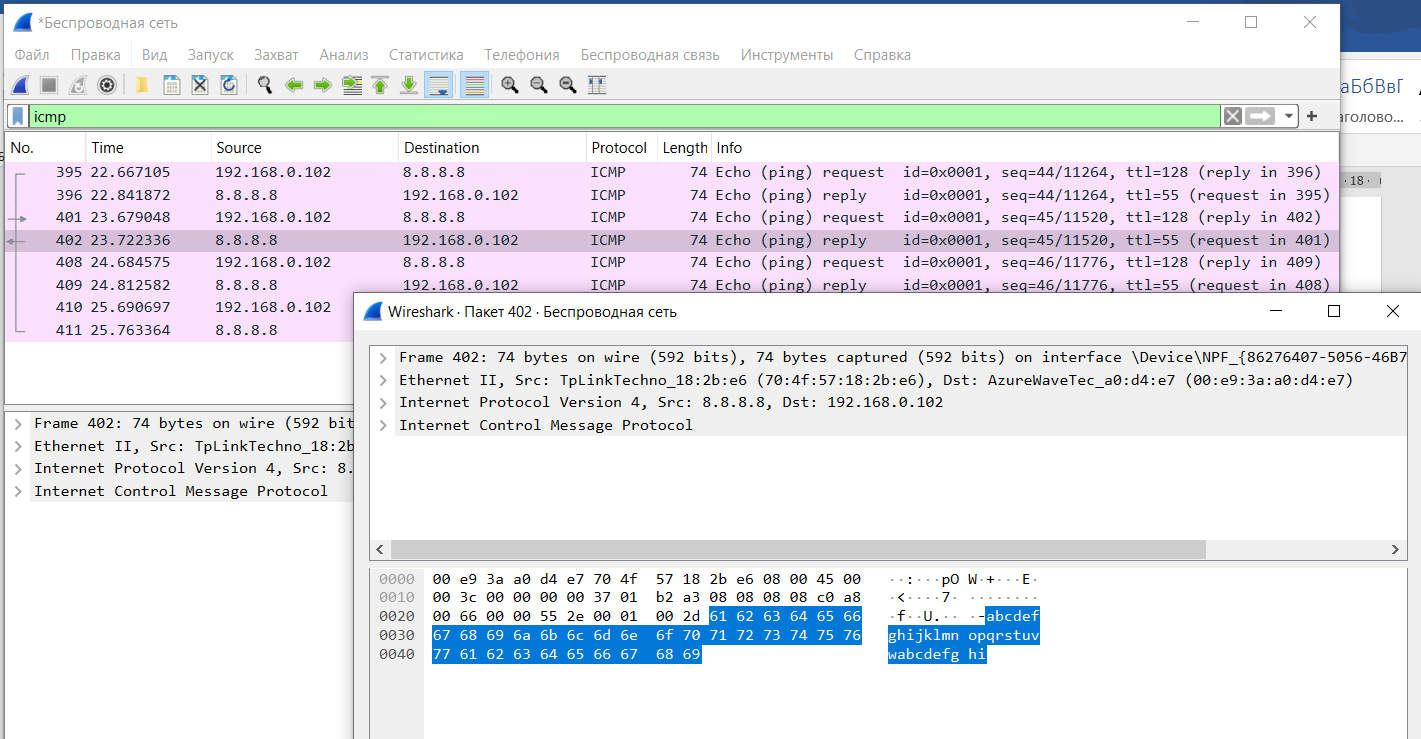Open the Беспроводная связь menu

click(x=650, y=55)
